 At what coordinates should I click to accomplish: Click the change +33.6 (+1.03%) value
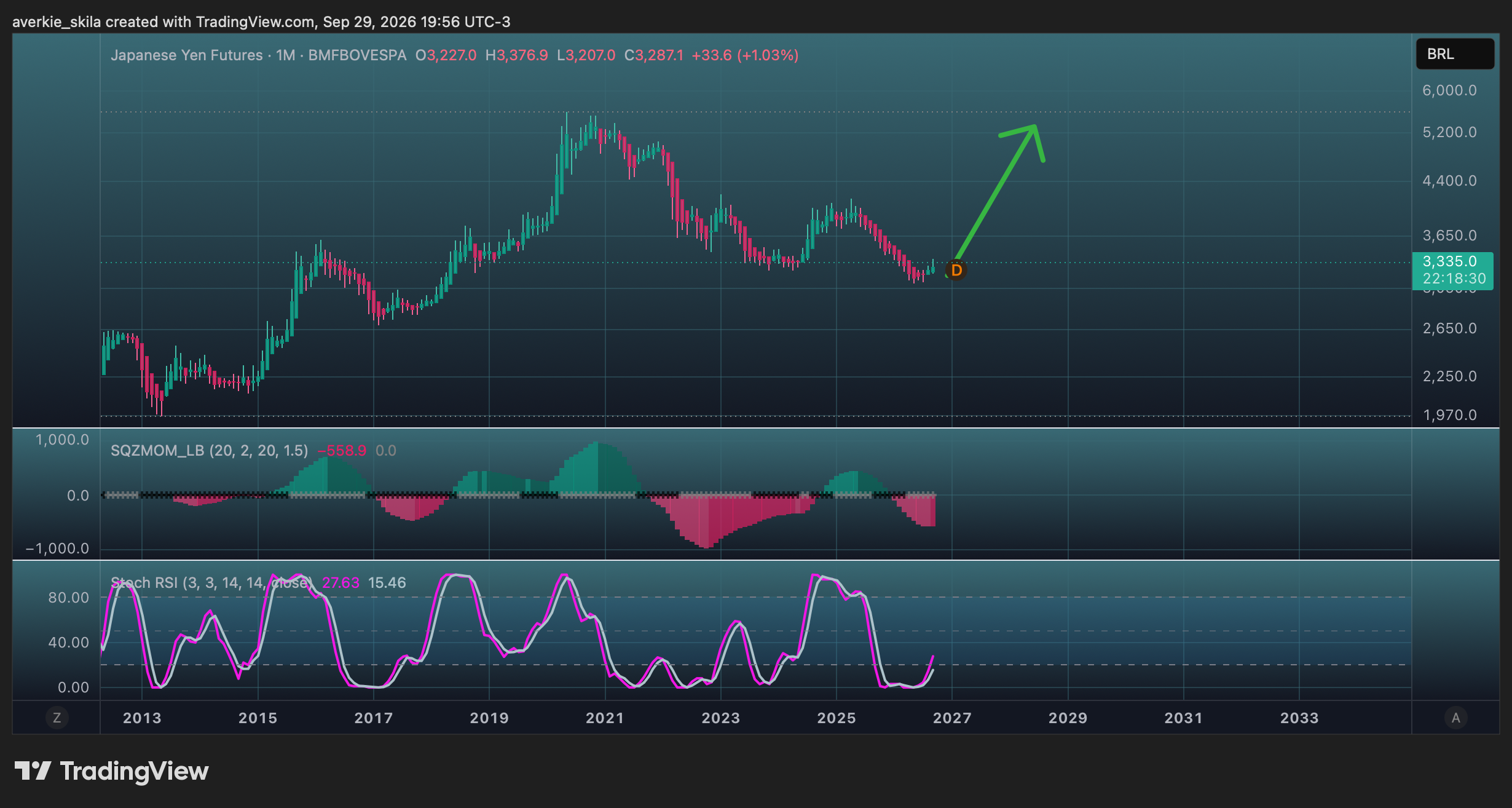pyautogui.click(x=745, y=55)
